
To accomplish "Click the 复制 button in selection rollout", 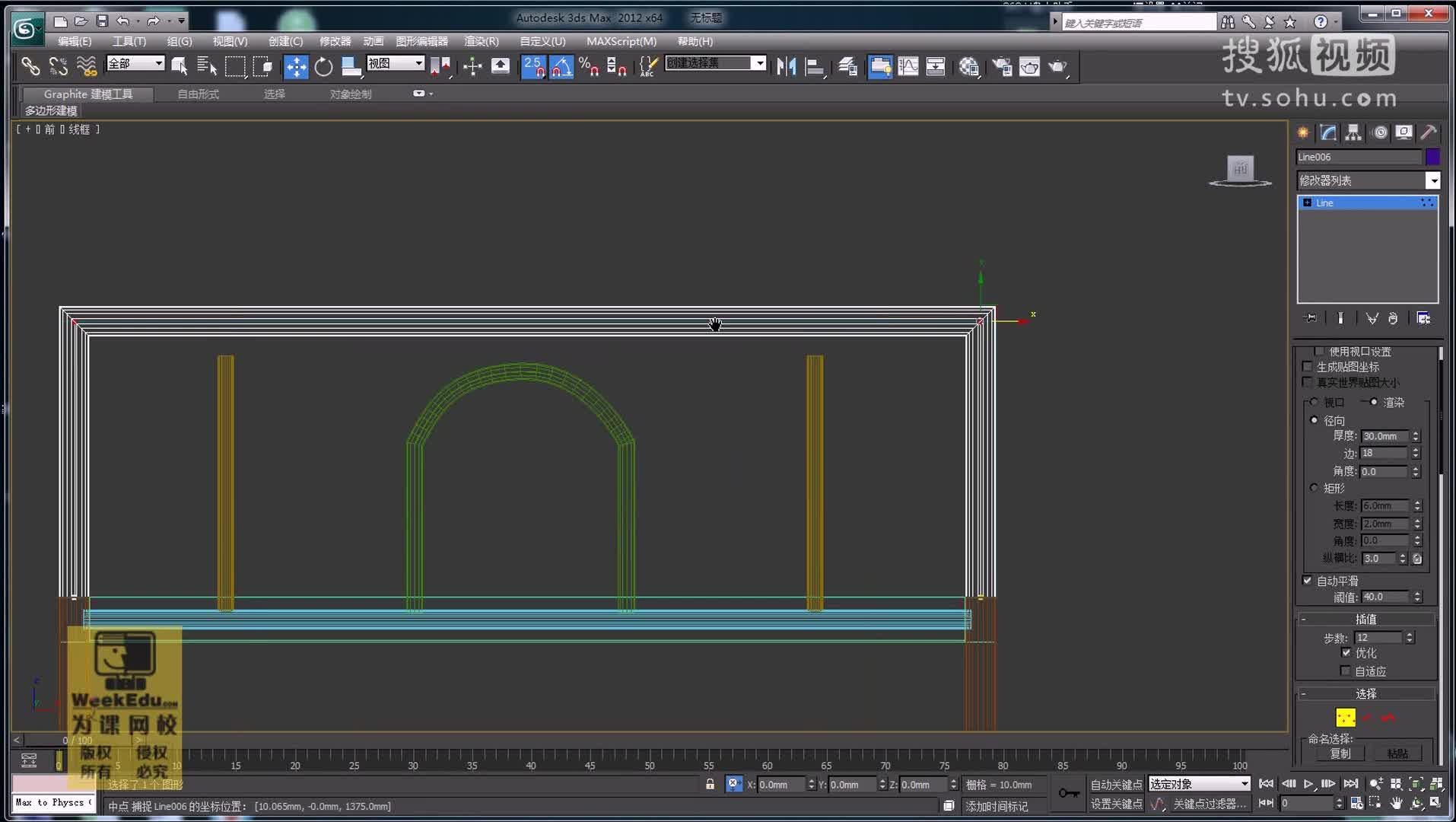I will click(x=1339, y=753).
